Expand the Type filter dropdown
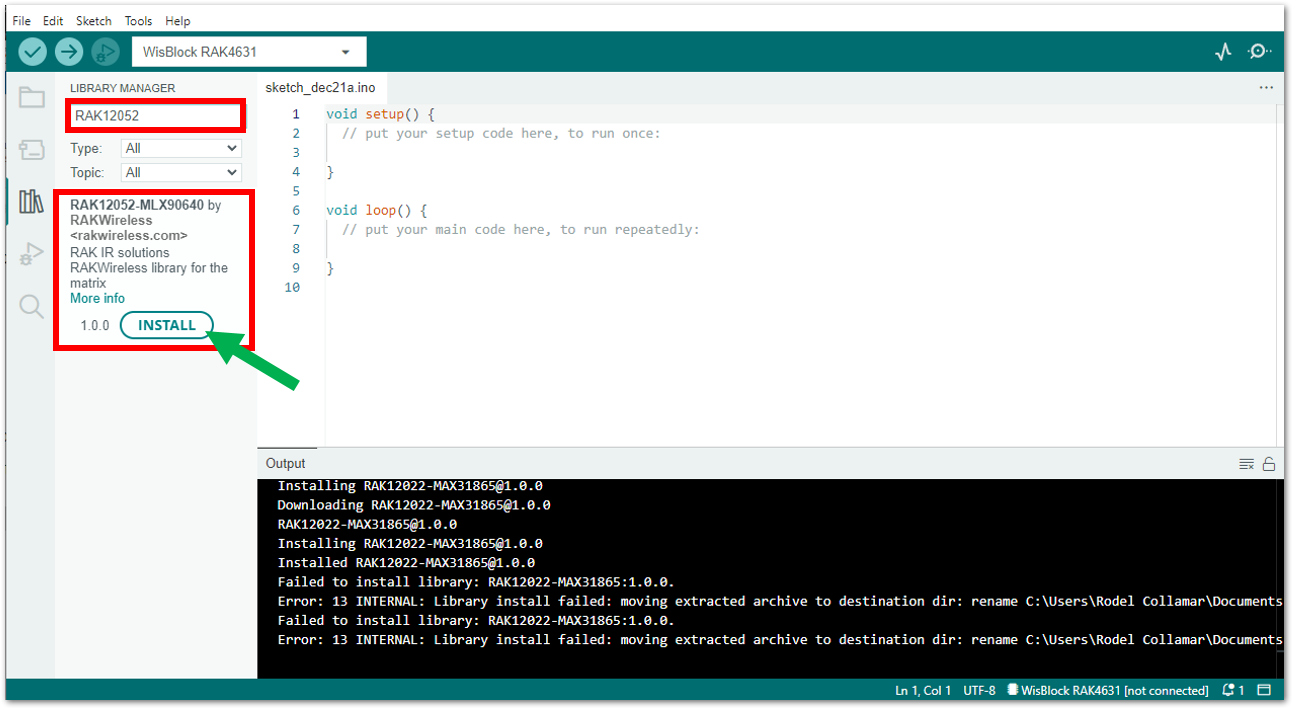The image size is (1293, 709). [181, 148]
